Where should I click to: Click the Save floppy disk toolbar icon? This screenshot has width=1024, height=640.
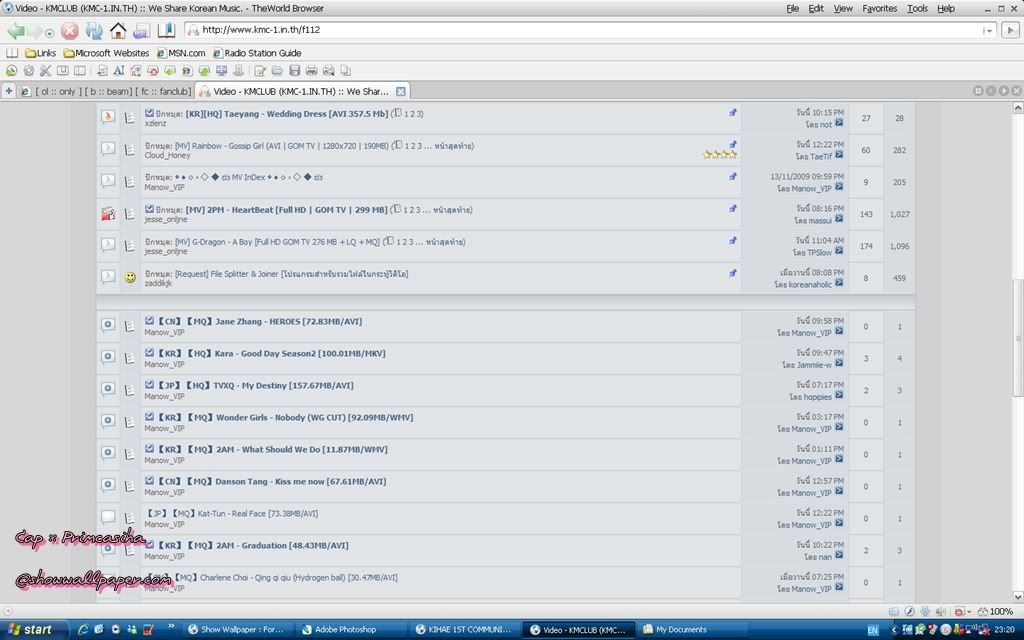pos(295,71)
